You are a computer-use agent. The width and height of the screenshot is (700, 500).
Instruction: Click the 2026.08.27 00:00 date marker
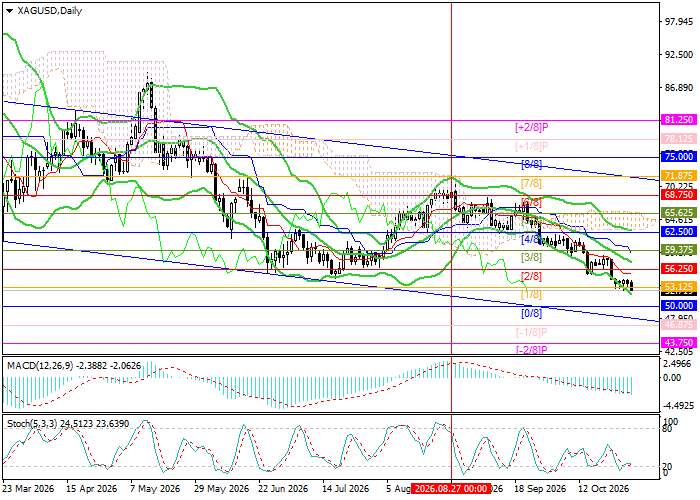click(451, 489)
